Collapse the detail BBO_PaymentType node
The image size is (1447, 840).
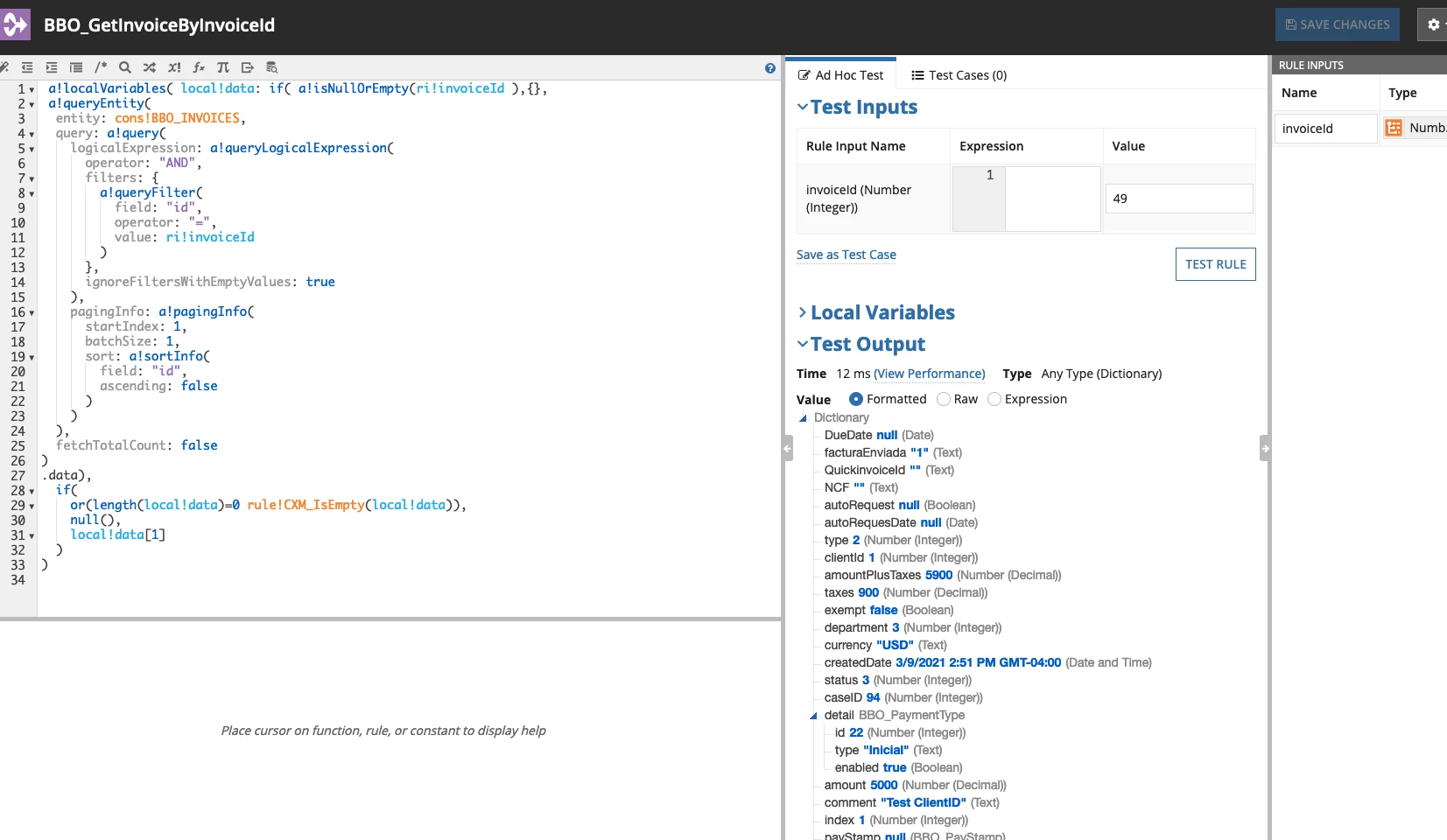click(813, 716)
